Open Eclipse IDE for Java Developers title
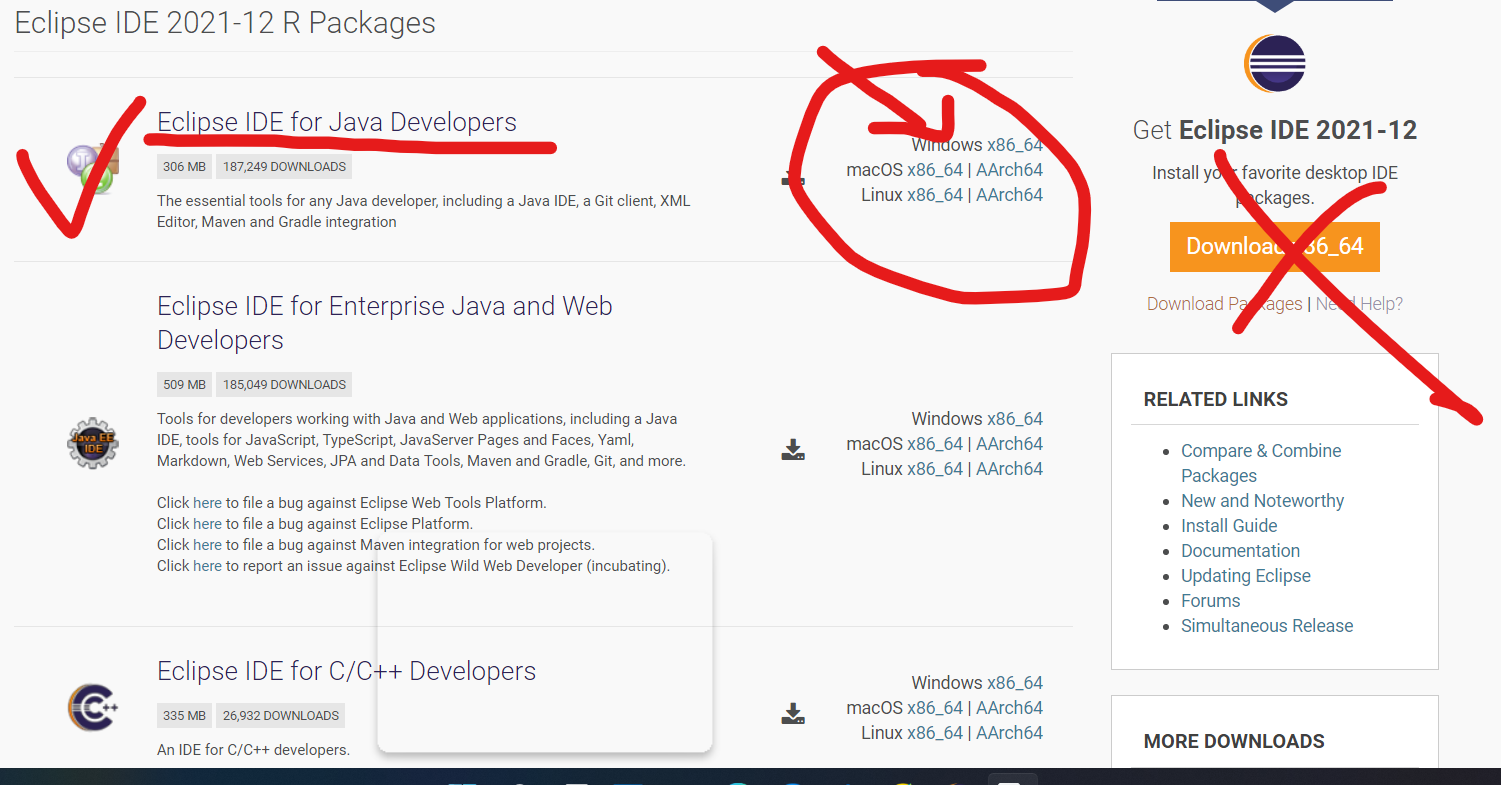Viewport: 1501px width, 785px height. pos(337,122)
